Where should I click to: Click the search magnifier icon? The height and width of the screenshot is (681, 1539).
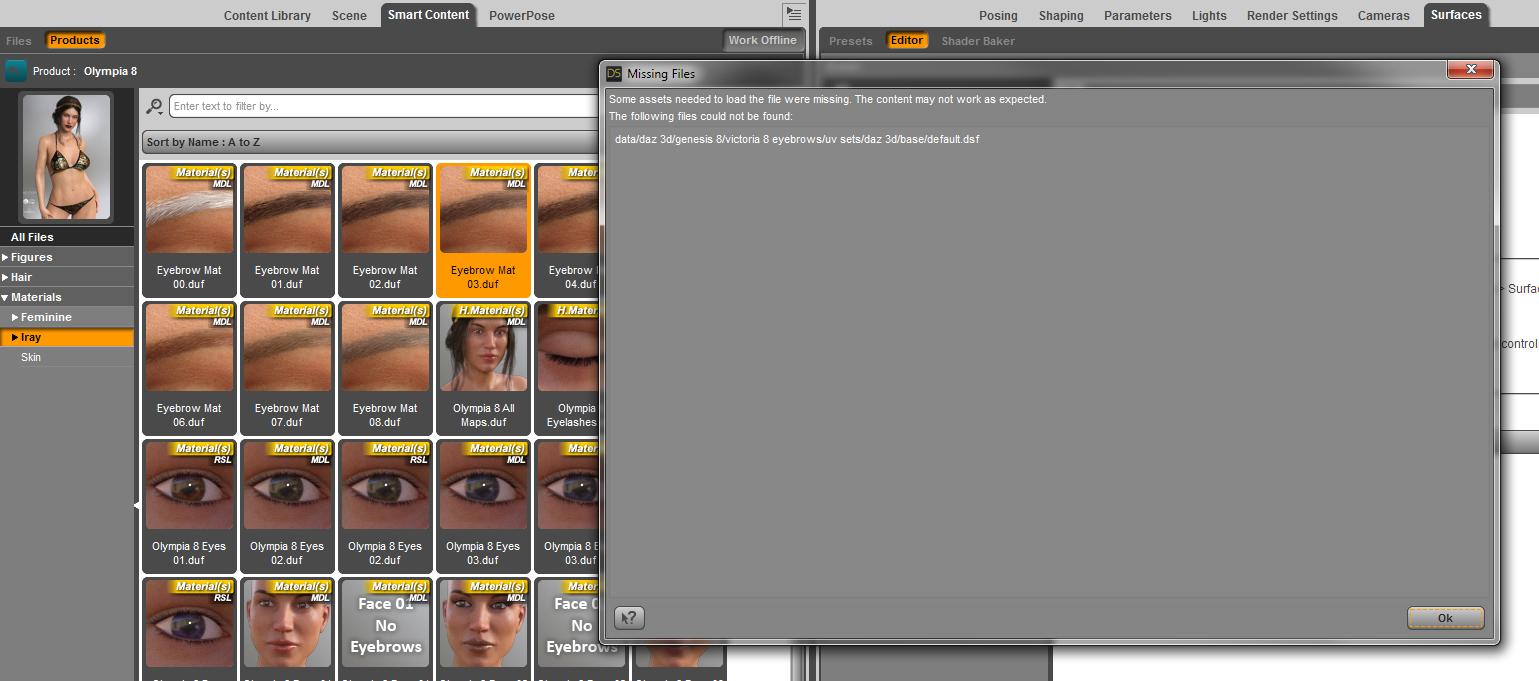point(154,106)
